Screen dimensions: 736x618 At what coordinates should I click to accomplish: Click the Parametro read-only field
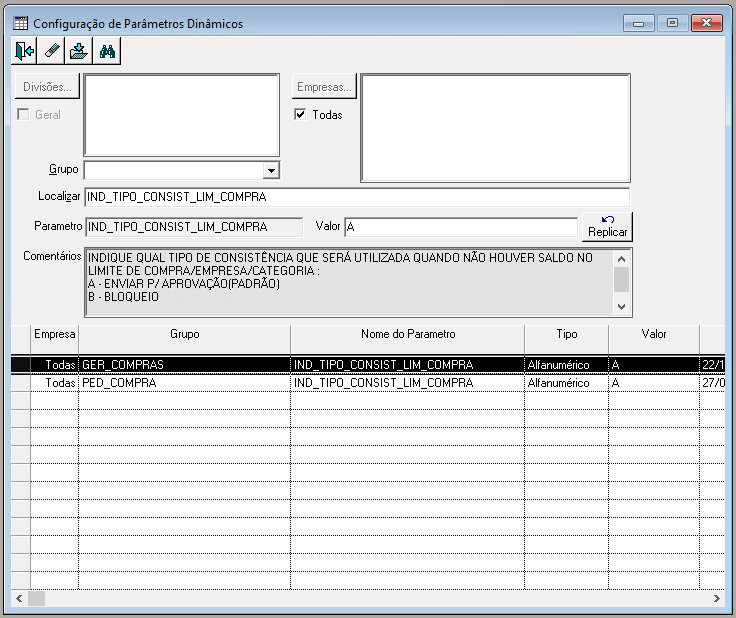tap(194, 227)
